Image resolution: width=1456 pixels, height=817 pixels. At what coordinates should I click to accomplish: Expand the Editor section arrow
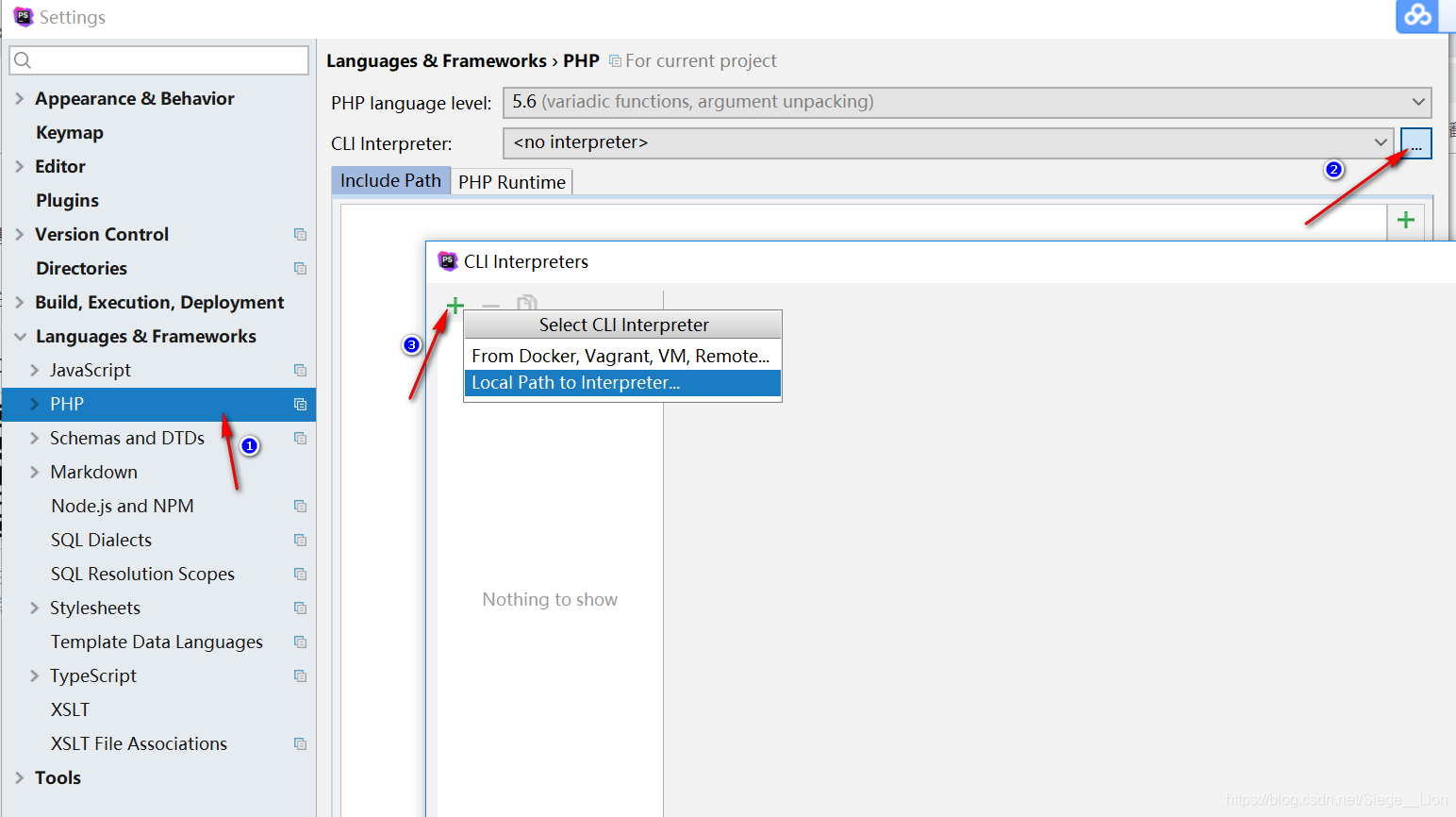(x=20, y=166)
